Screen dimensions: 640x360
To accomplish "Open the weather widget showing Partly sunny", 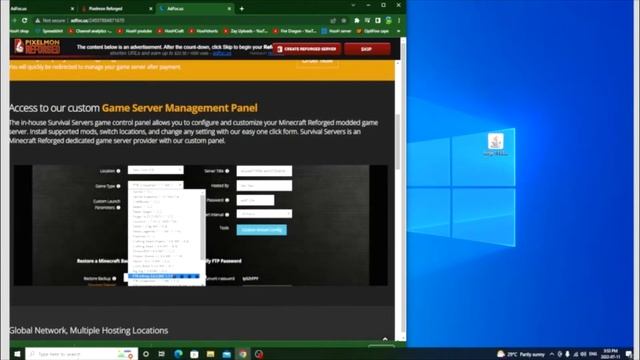I will pos(521,354).
